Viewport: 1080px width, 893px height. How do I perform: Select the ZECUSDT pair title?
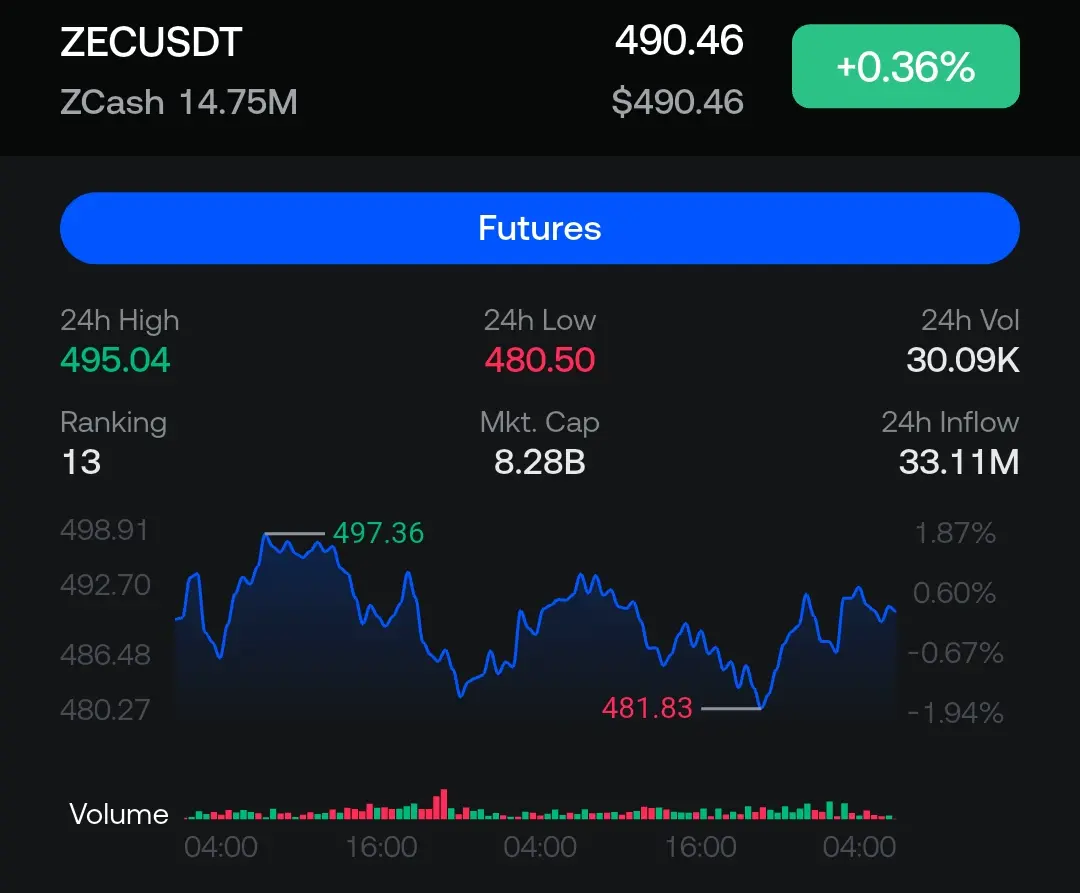(152, 42)
